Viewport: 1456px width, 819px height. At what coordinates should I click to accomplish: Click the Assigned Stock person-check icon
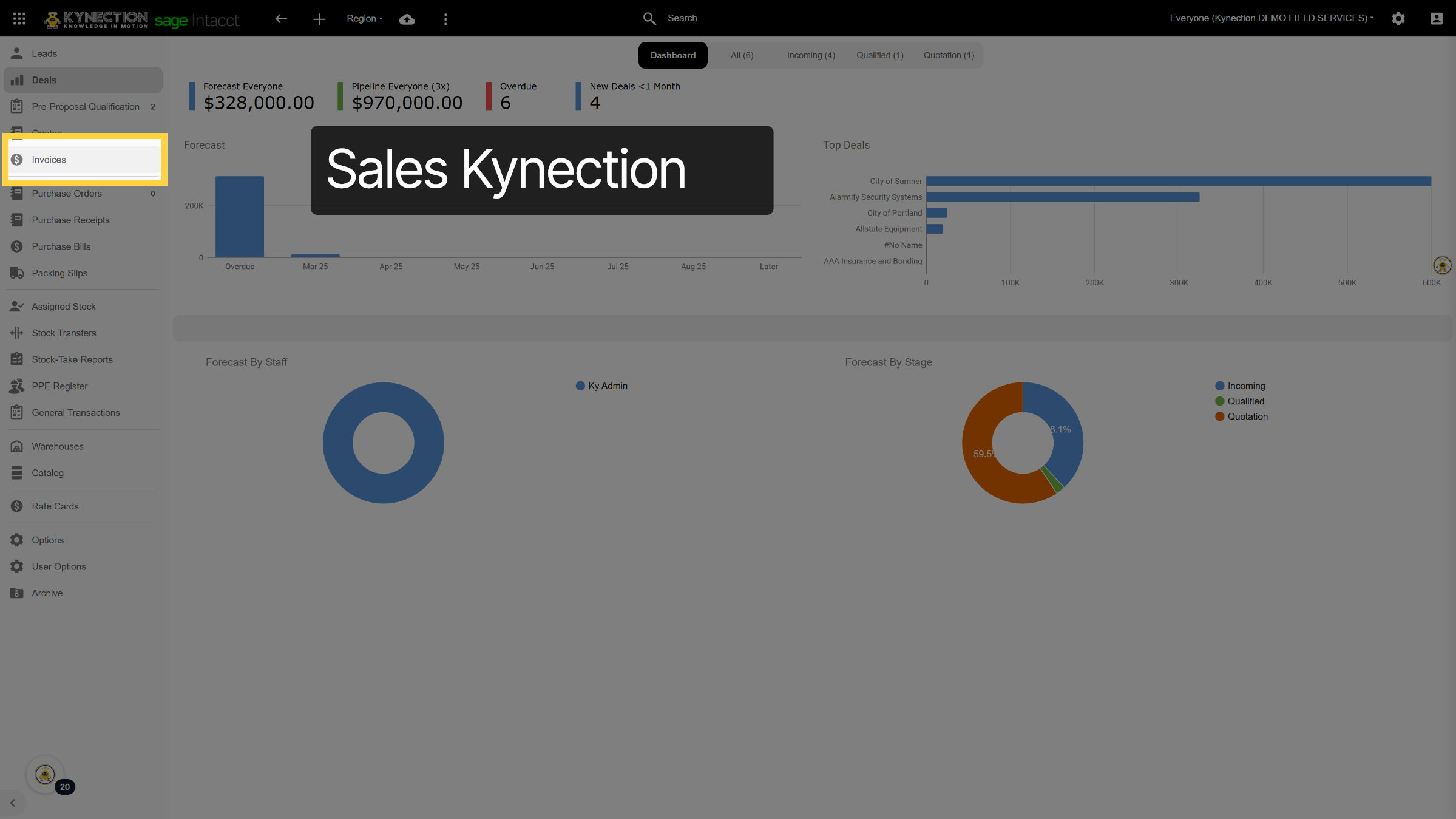tap(17, 307)
